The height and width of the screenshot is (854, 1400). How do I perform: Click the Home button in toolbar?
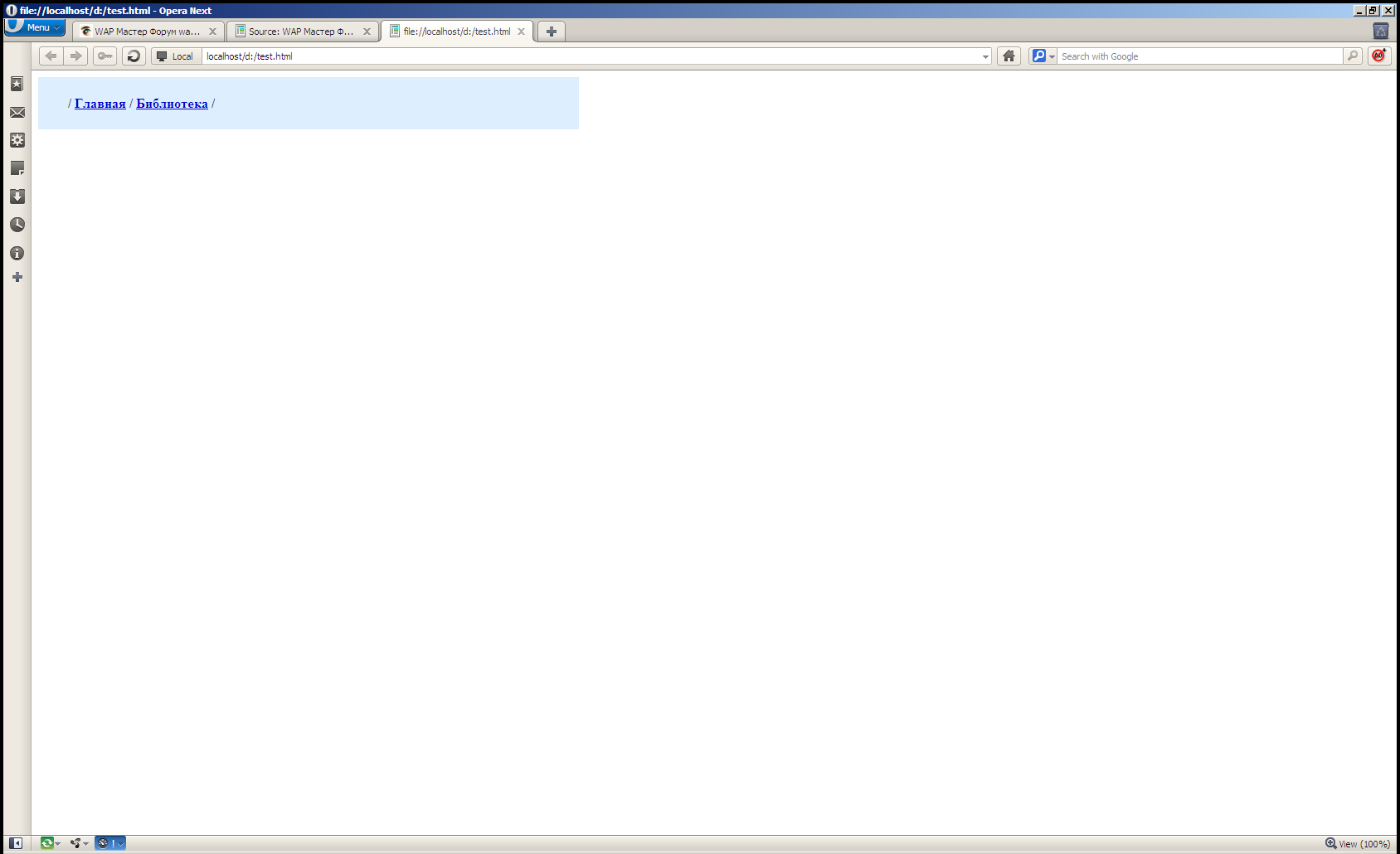(x=1009, y=56)
